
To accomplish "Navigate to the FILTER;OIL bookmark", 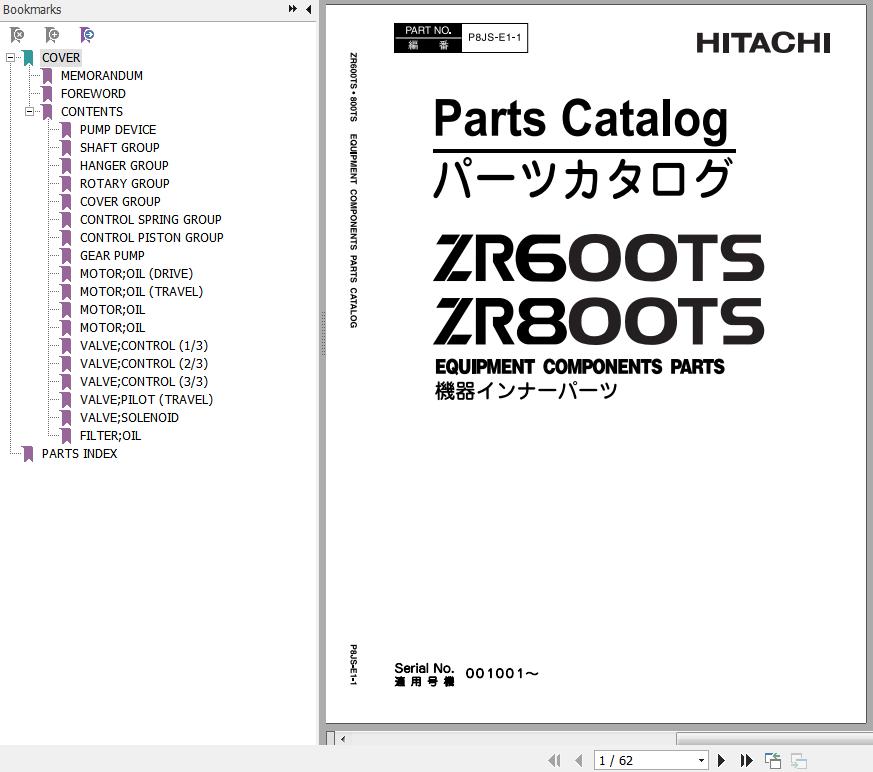I will point(110,436).
